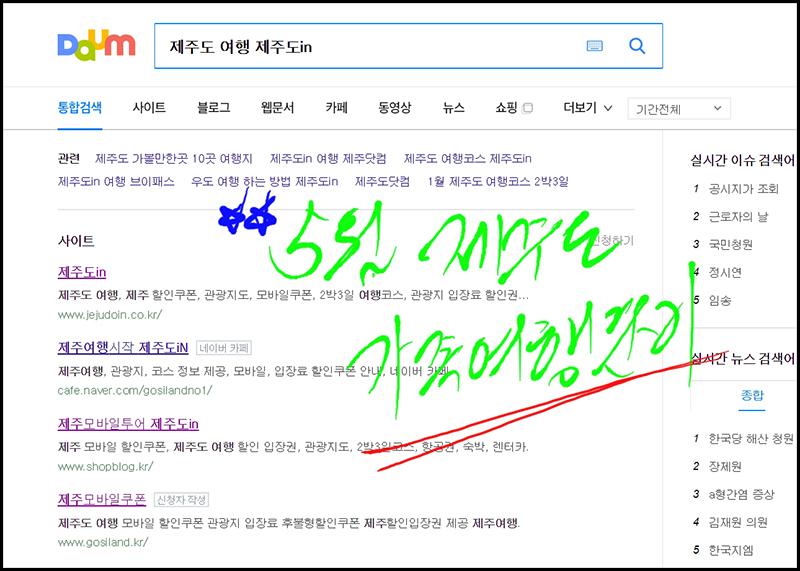Click news keyword 한국지엠
800x571 pixels.
pyautogui.click(x=731, y=550)
